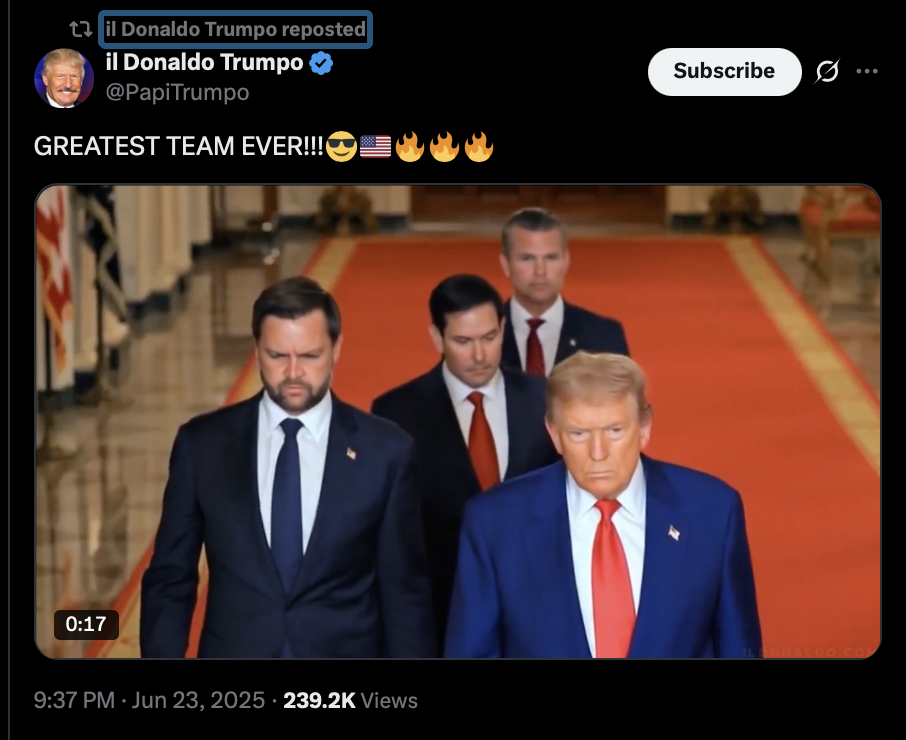Click the display name il Donaldo Trumpo
The image size is (906, 740).
pos(205,62)
